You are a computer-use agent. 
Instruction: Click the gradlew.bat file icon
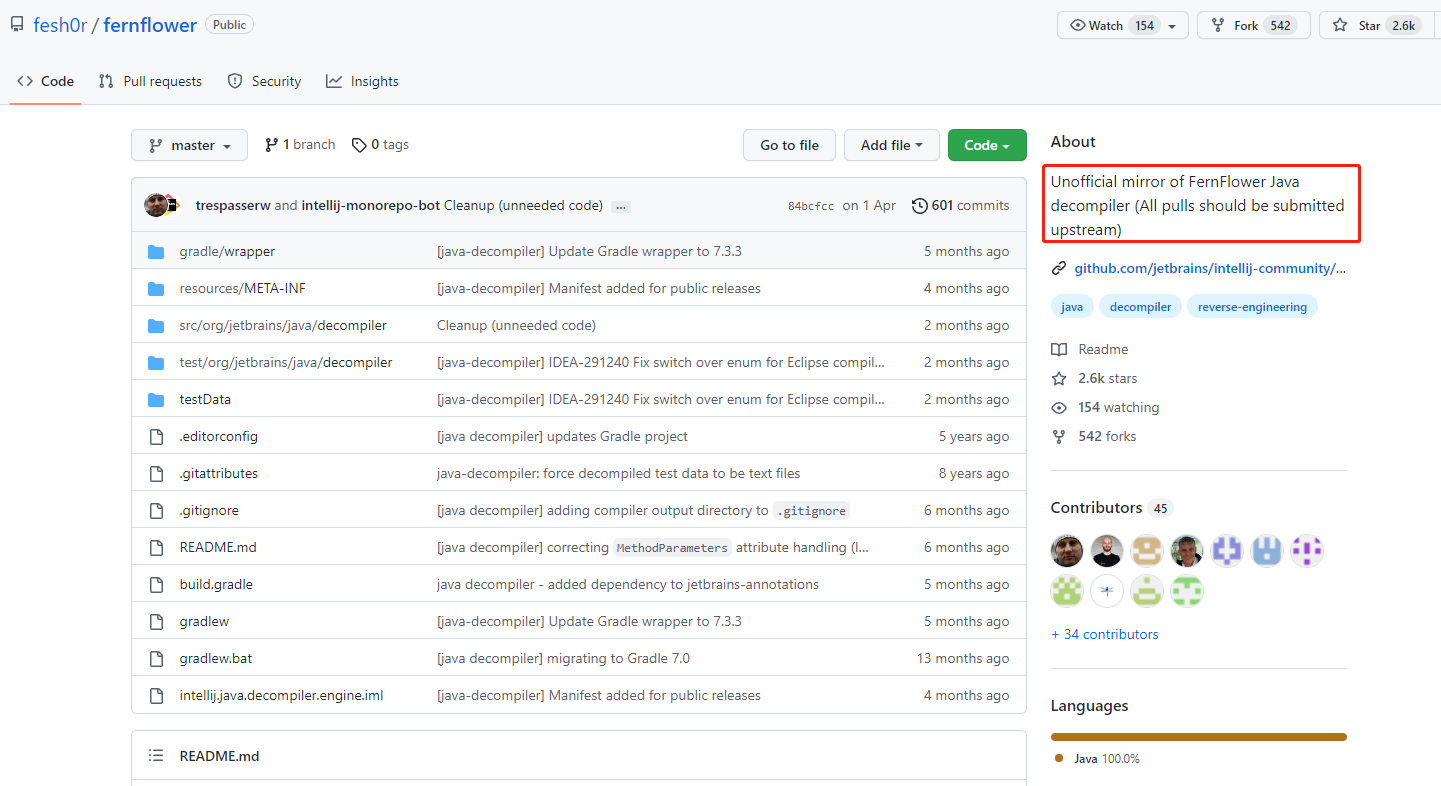coord(156,658)
